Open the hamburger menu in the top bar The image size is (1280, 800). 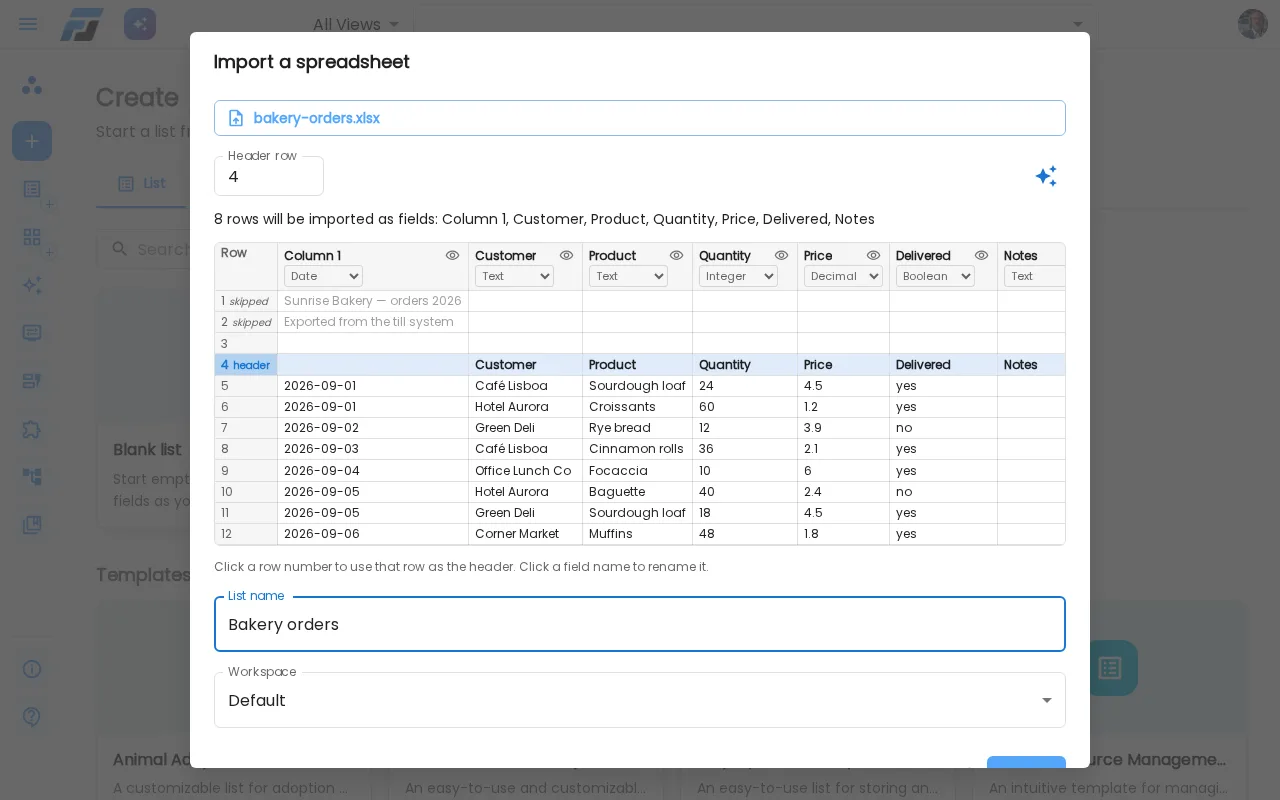click(28, 24)
